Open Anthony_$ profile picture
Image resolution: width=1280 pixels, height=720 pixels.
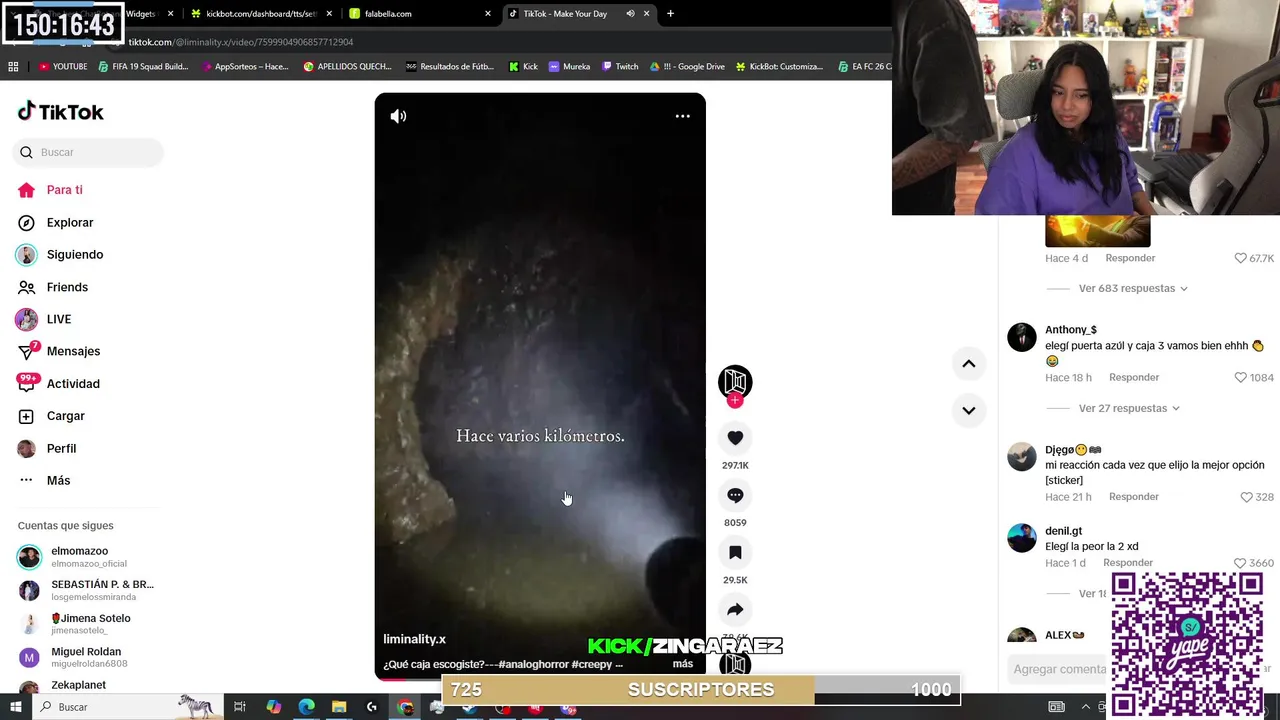(1022, 337)
